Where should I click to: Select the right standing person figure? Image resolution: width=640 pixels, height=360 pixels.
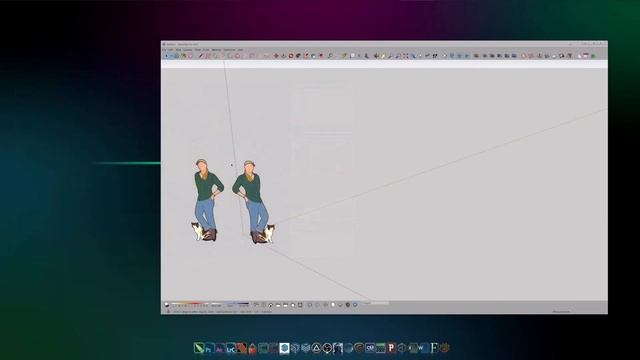(253, 202)
